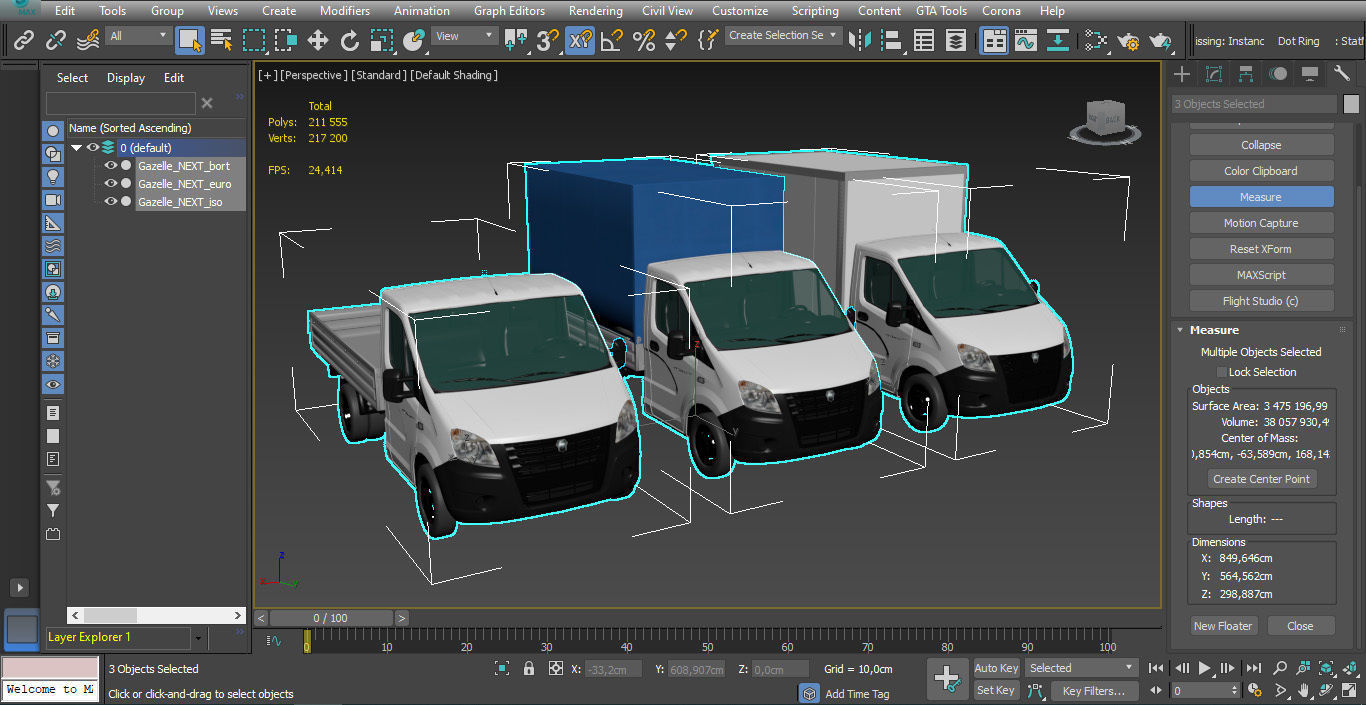Screen dimensions: 1366x705
Task: Click the Unlink Selection icon
Action: point(56,40)
